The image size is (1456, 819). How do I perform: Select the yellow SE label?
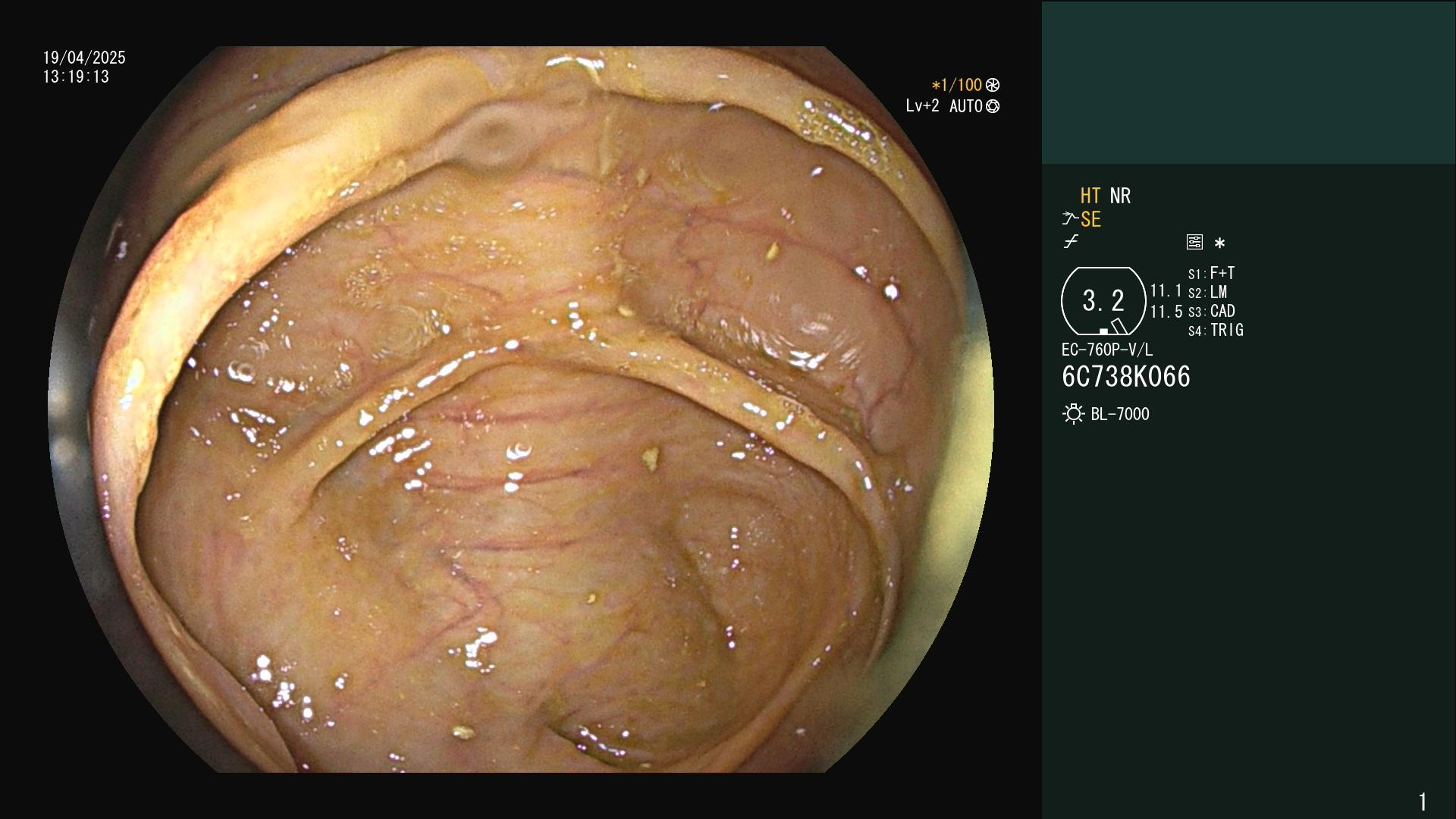1090,220
